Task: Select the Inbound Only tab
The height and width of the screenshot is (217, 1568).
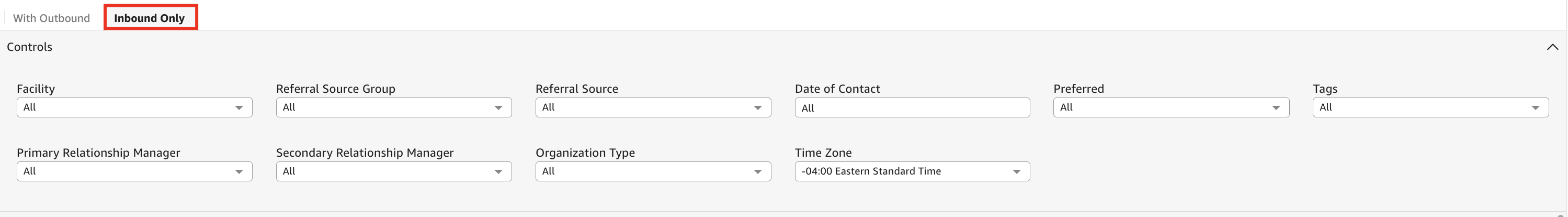Action: click(150, 18)
